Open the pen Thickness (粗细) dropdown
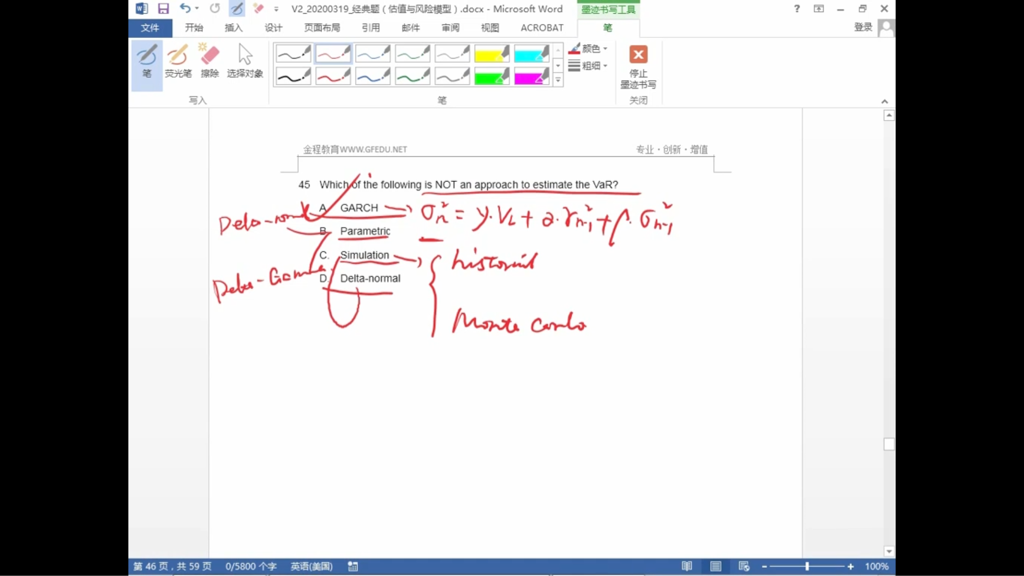The width and height of the screenshot is (1024, 576). coord(588,65)
